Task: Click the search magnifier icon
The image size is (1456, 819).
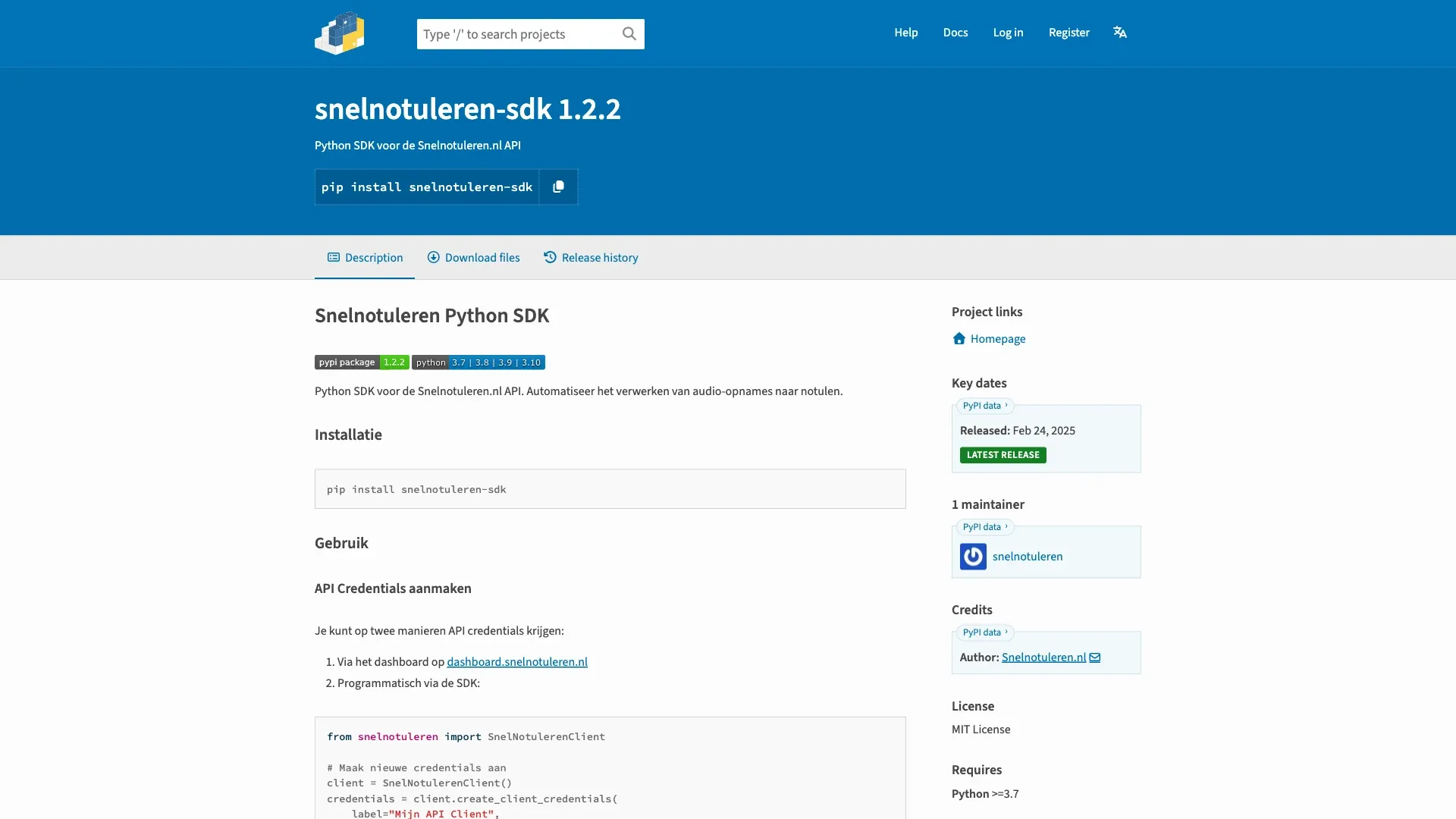Action: coord(629,33)
